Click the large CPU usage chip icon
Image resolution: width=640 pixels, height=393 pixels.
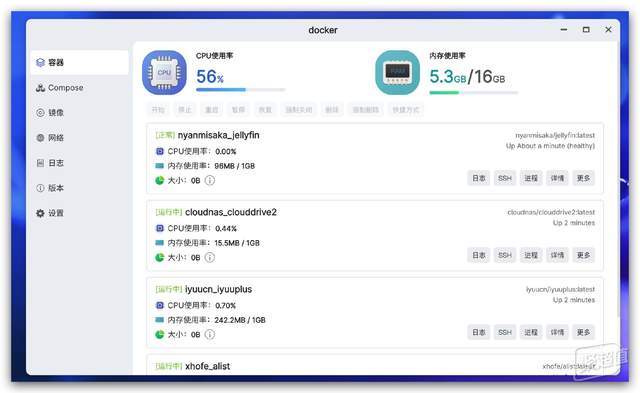pos(164,73)
